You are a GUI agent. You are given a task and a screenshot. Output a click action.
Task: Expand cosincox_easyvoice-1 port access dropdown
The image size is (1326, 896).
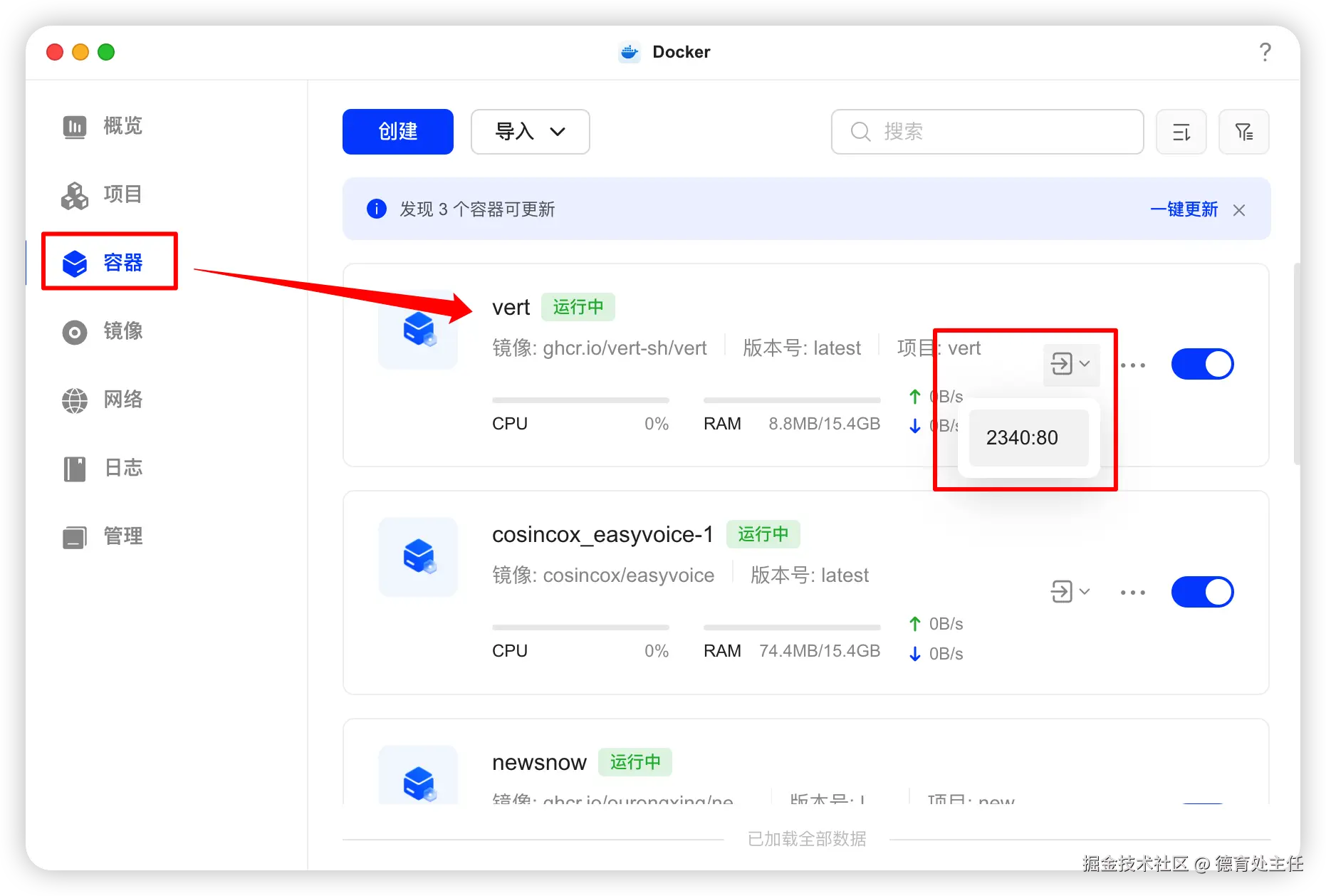pos(1071,592)
